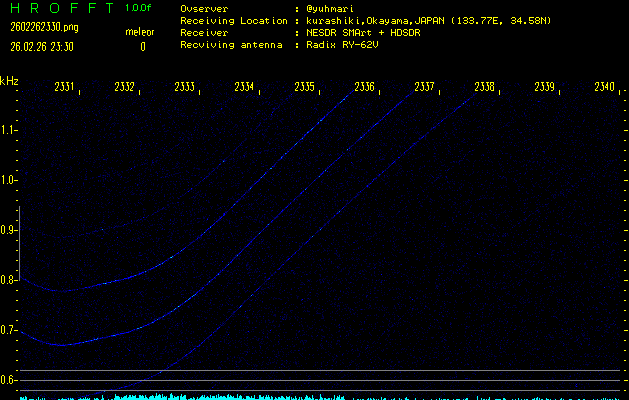
Task: Jump to the 2340 time marker
Action: click(x=603, y=87)
